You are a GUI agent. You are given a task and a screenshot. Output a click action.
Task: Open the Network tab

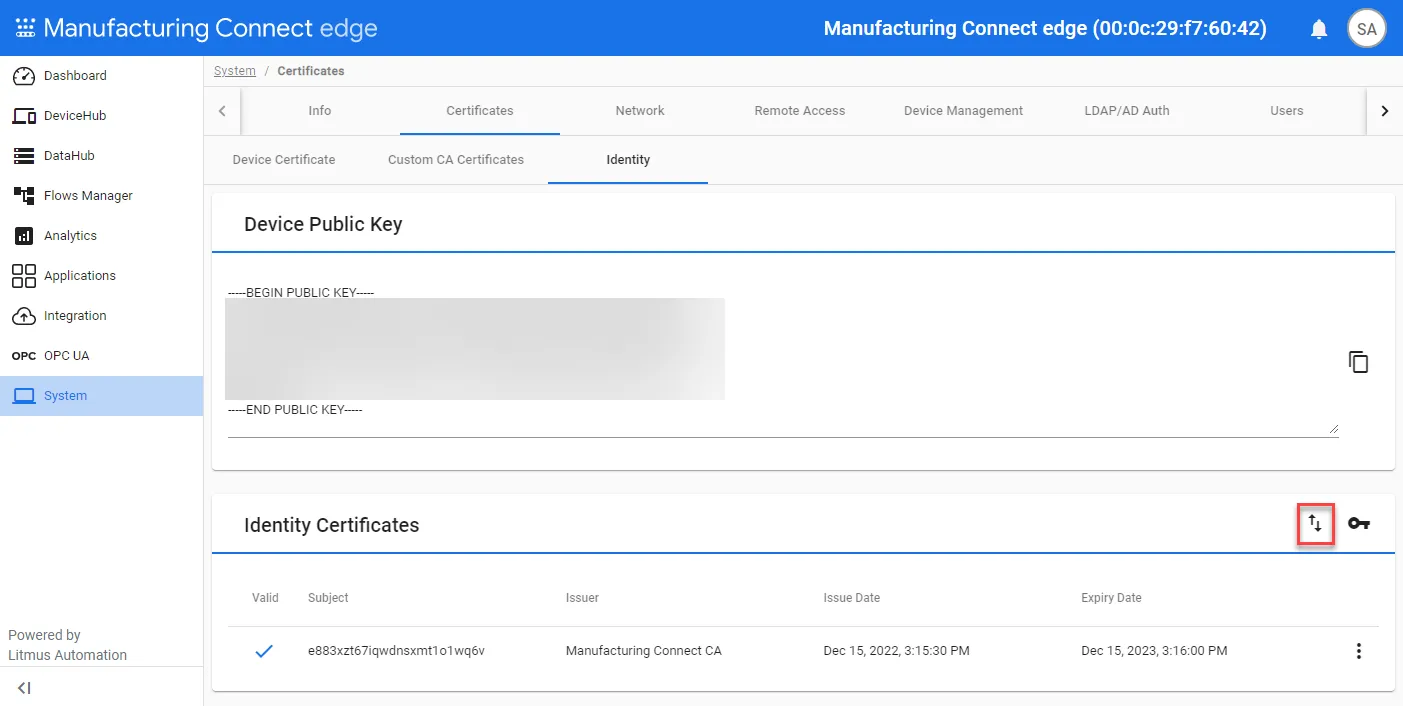coord(640,111)
